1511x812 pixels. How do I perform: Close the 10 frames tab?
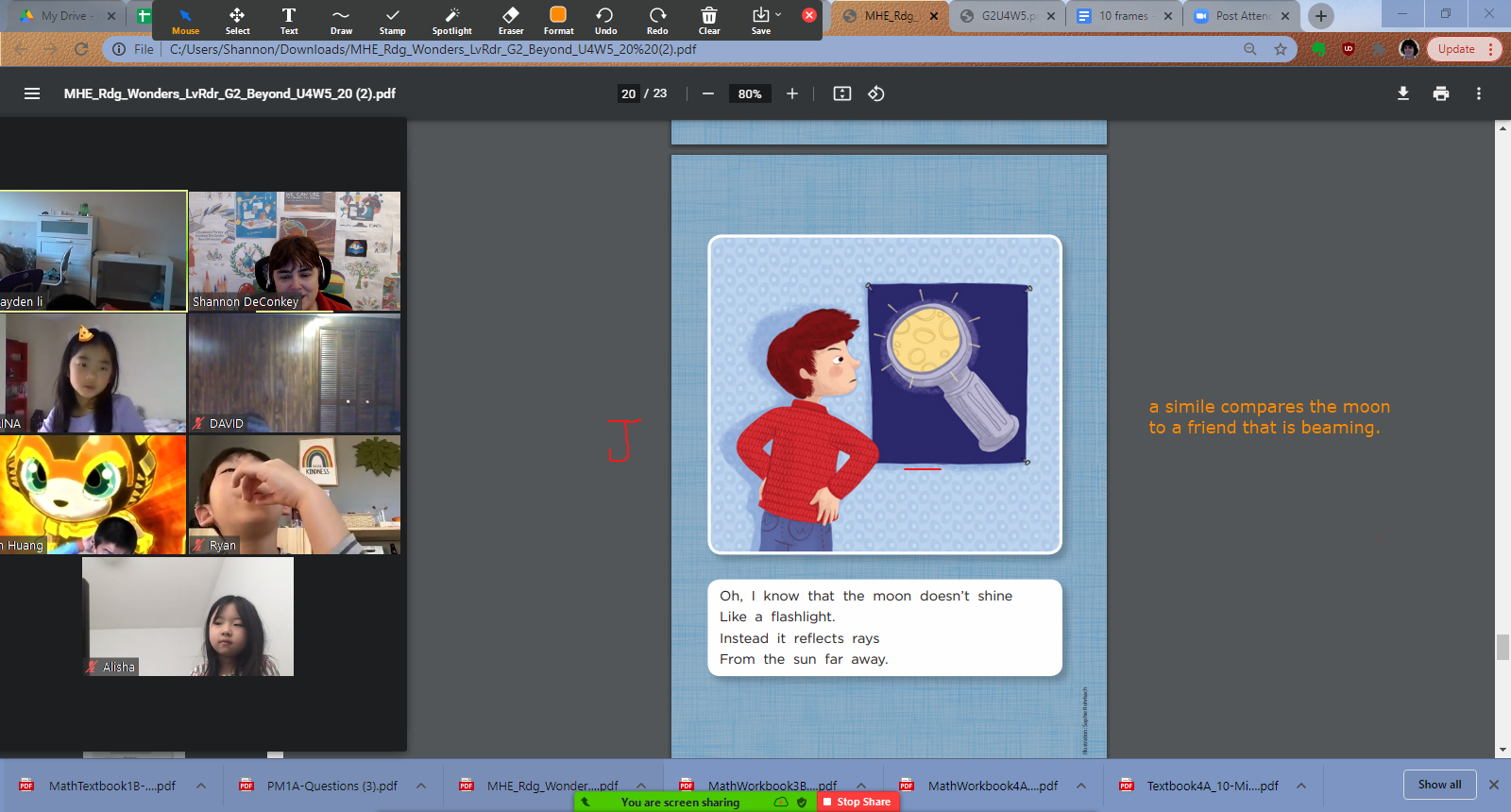coord(1168,16)
